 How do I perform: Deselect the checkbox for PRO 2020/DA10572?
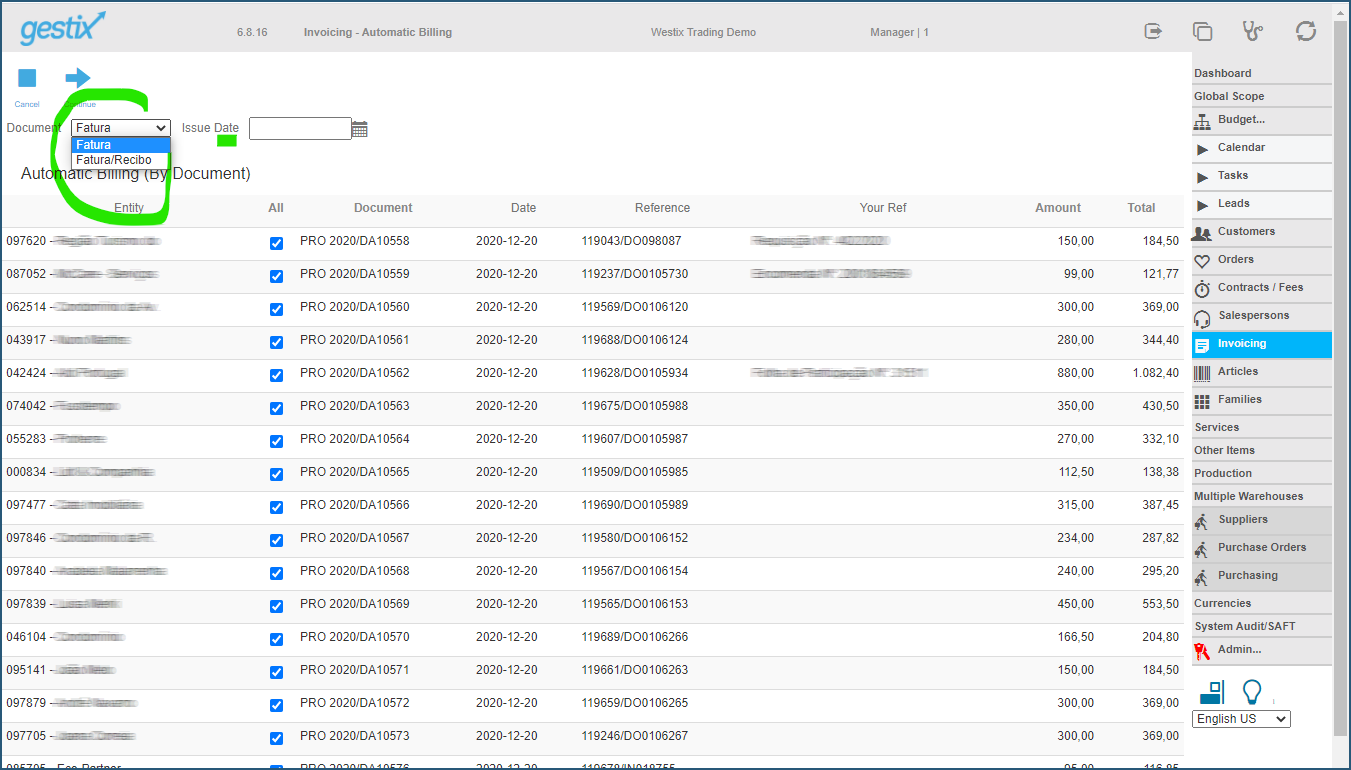tap(277, 705)
